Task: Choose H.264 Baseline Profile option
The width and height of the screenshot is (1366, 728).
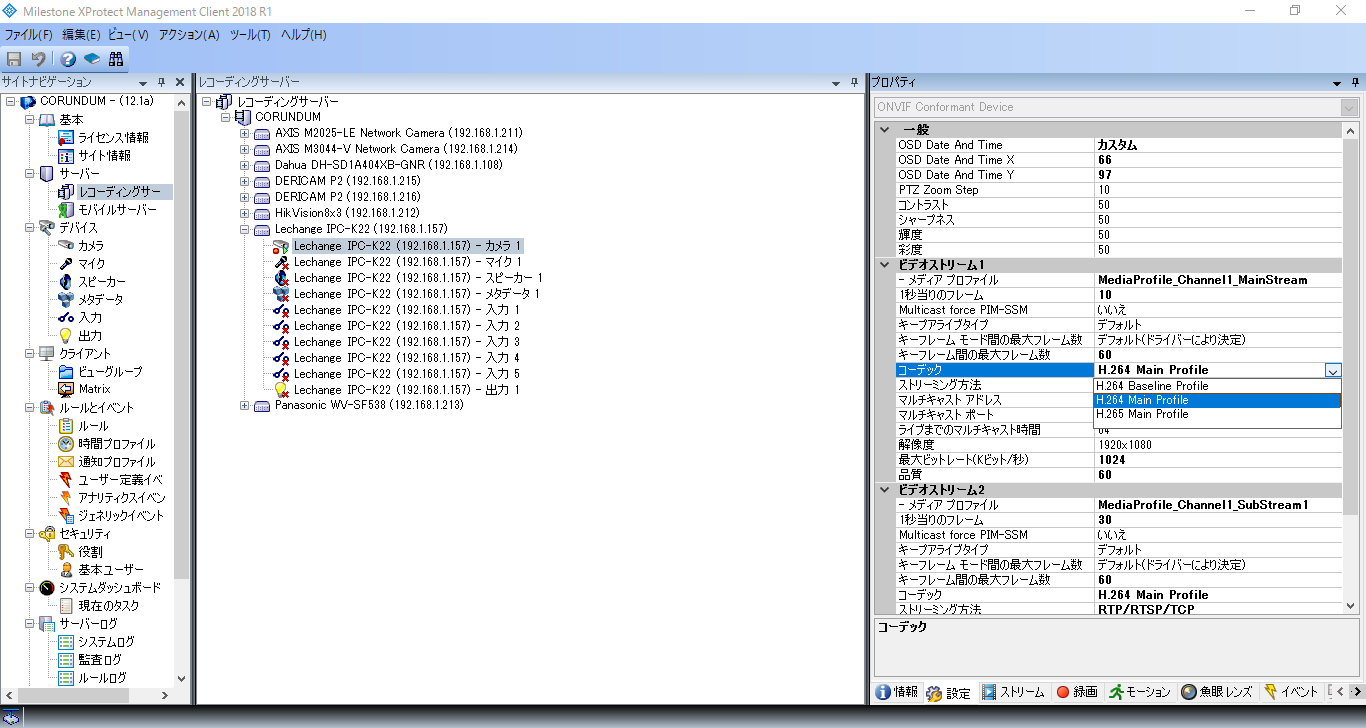Action: coord(1217,386)
